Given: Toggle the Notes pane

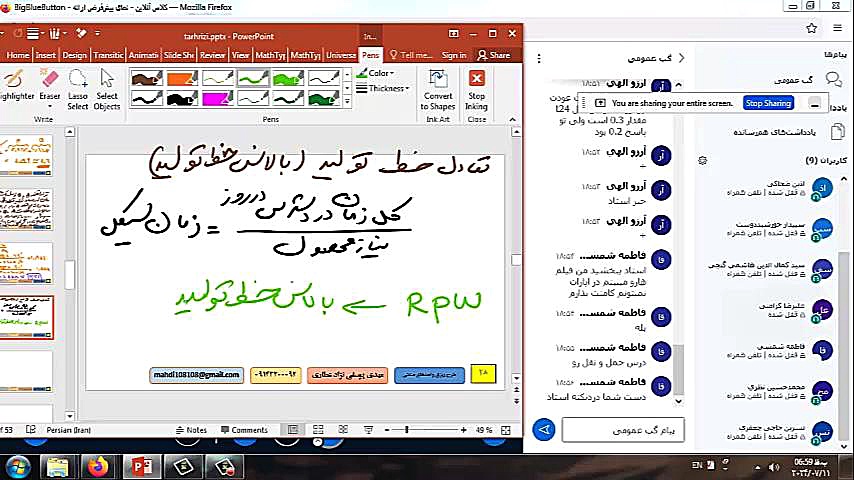Looking at the screenshot, I should (191, 430).
